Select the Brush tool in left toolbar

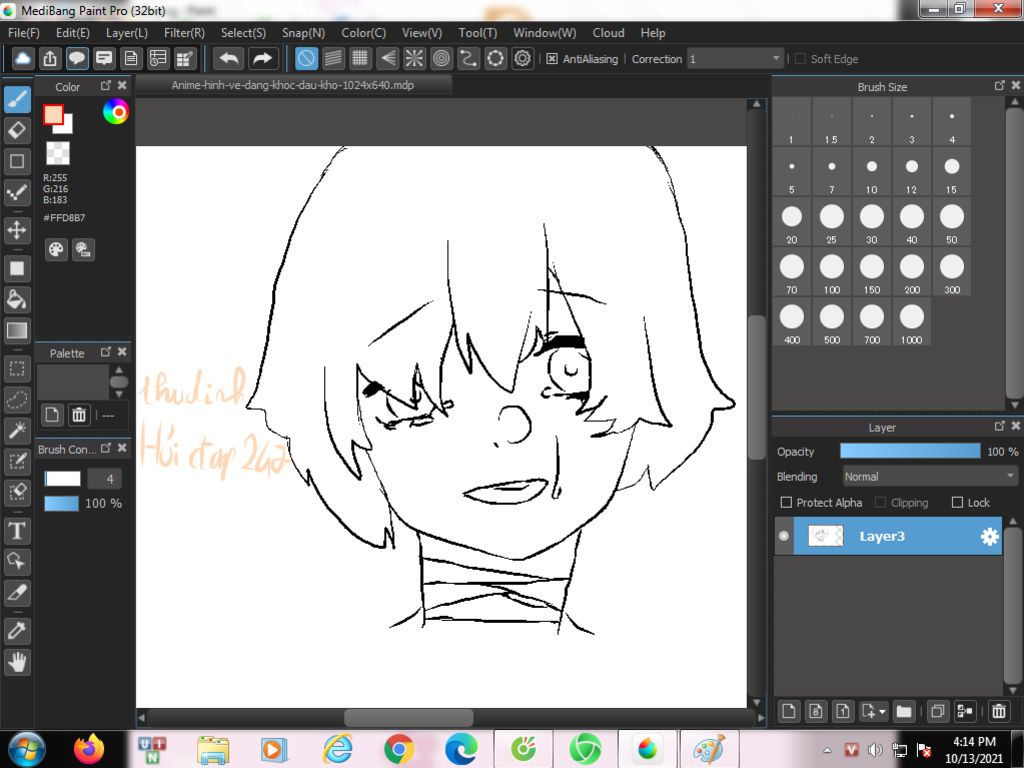(x=17, y=99)
